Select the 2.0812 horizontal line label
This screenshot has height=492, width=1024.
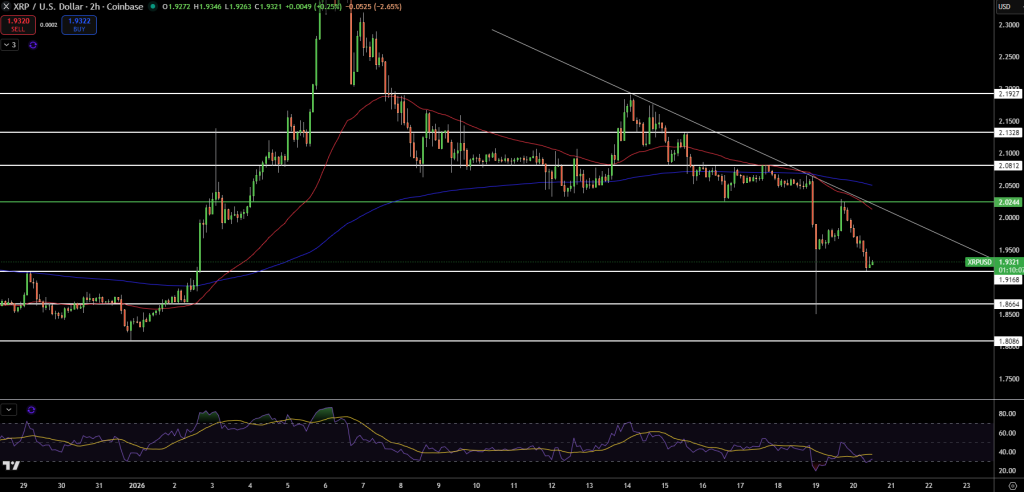[x=1010, y=166]
